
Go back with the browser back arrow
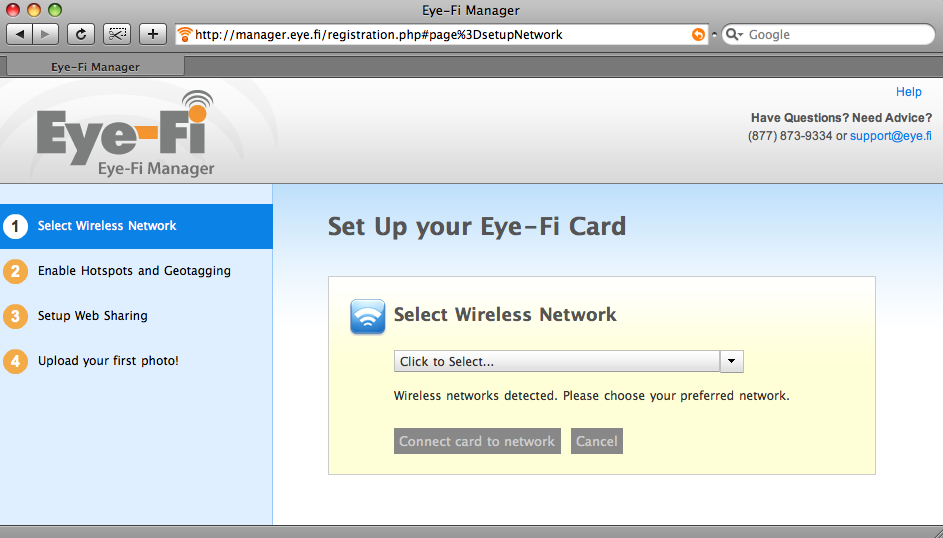click(20, 34)
